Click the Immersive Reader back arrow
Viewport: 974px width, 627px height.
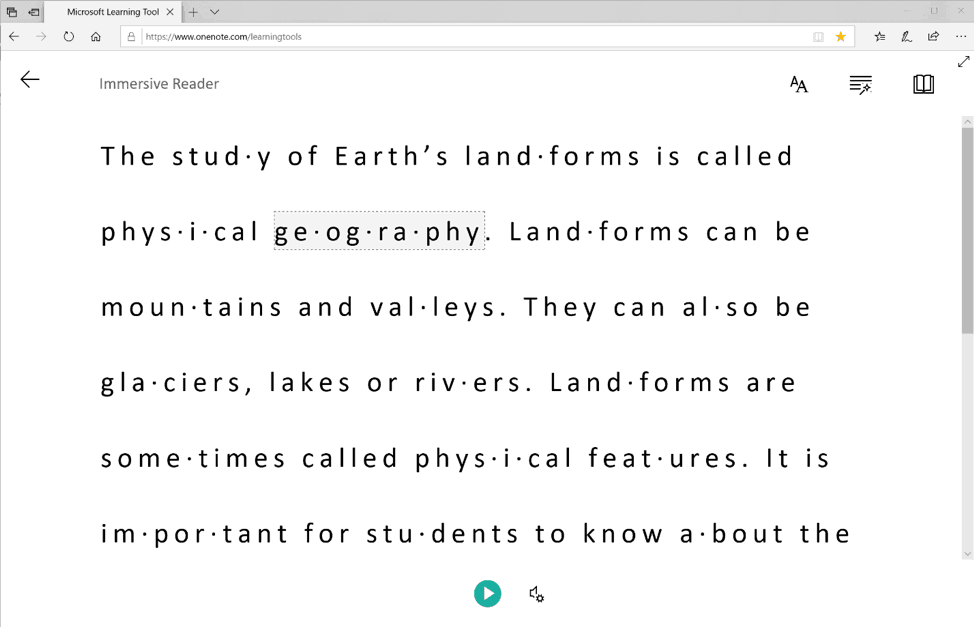tap(30, 80)
